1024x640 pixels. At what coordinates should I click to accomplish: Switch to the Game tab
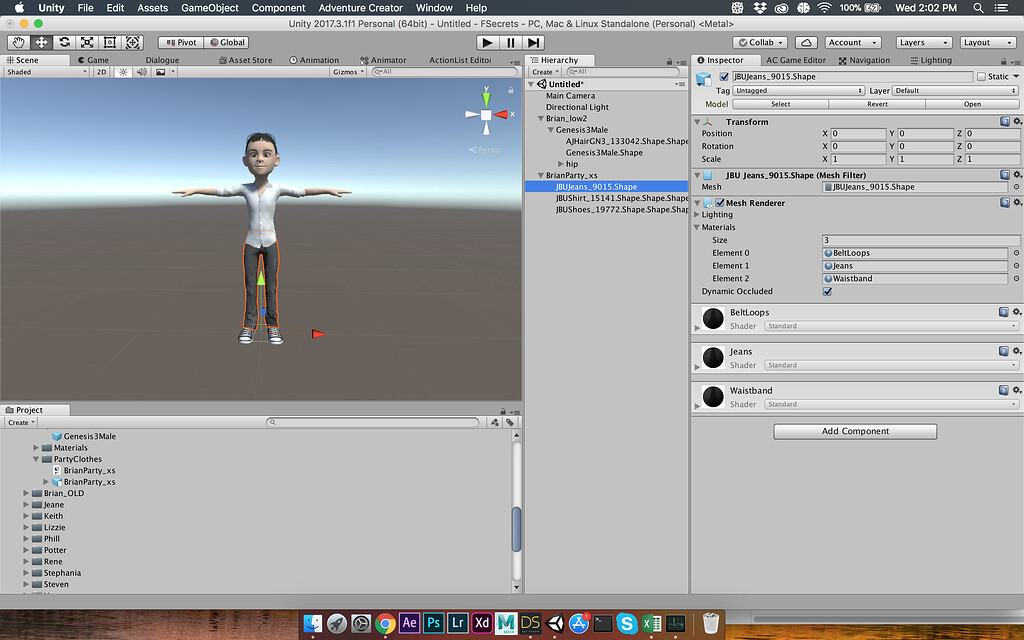point(96,59)
